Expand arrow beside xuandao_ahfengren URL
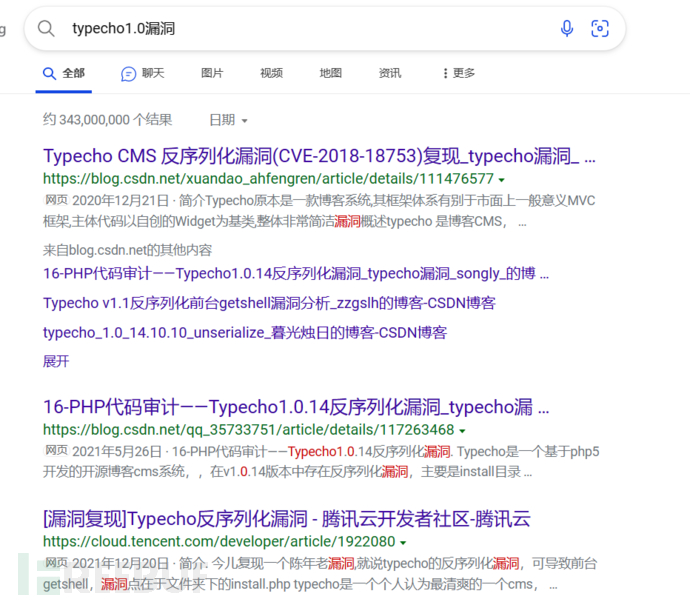 [x=501, y=180]
